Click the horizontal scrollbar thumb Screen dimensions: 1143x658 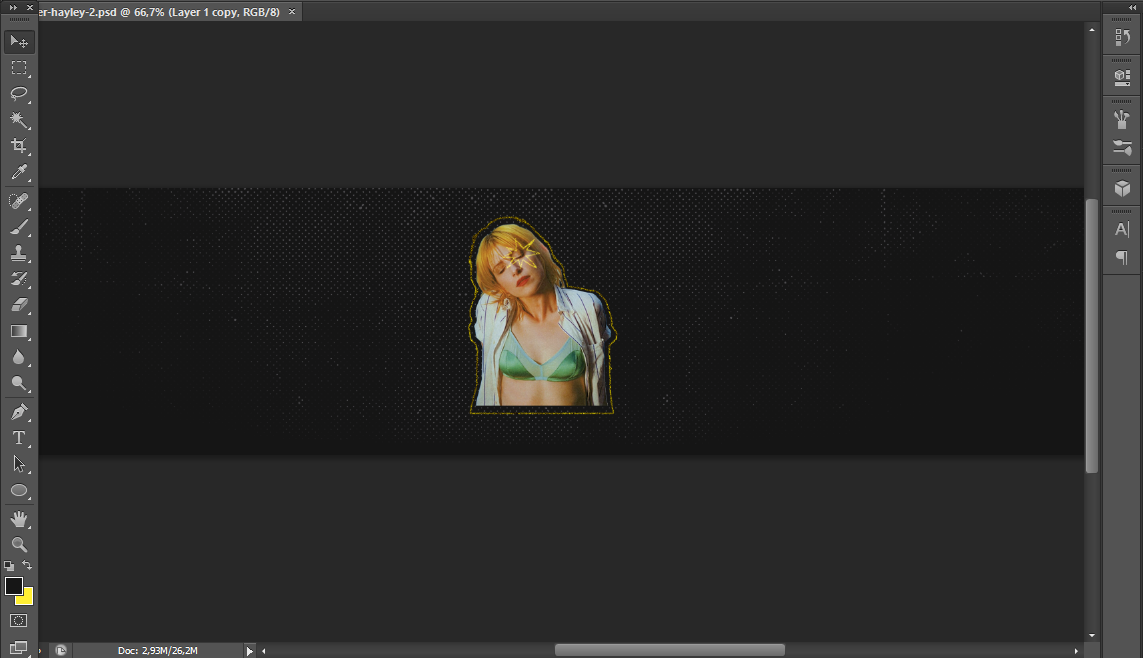click(669, 650)
